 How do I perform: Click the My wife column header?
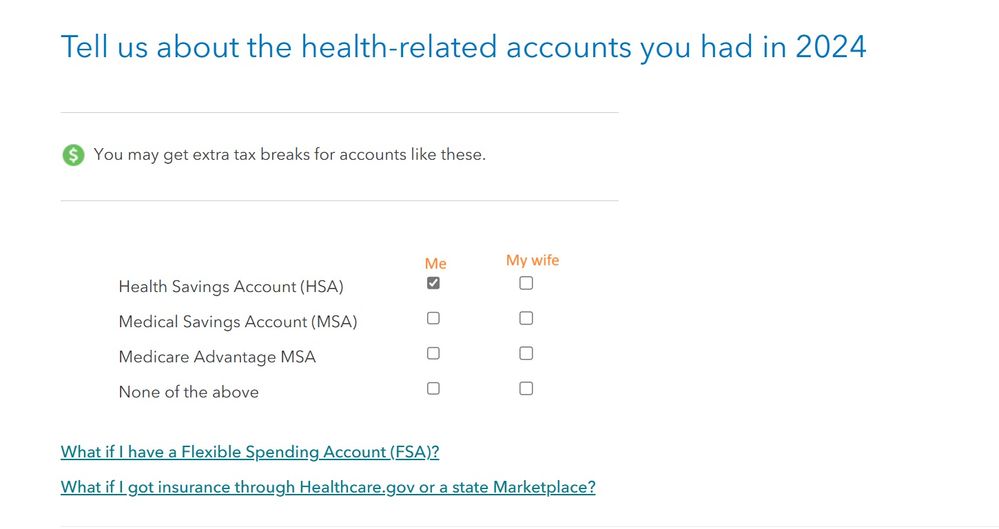click(x=533, y=260)
